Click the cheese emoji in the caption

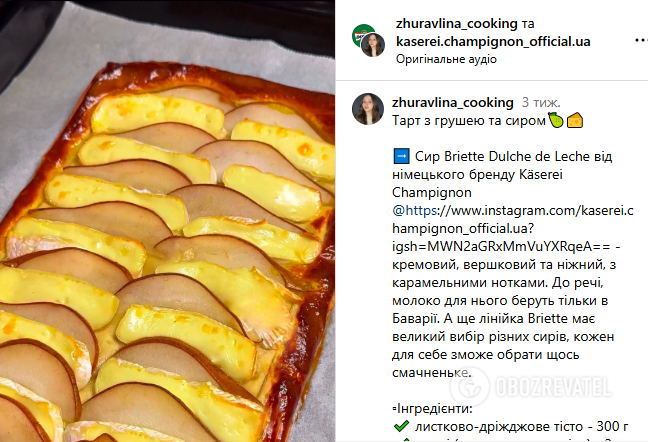click(x=574, y=120)
